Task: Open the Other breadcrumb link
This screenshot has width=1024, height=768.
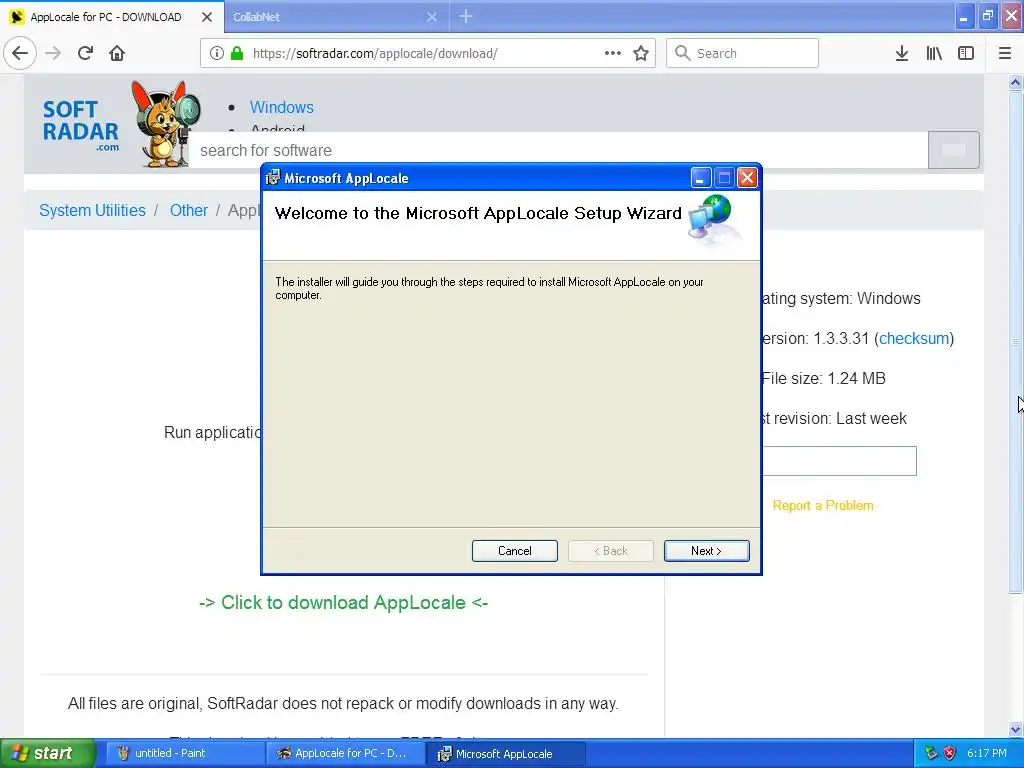Action: coord(189,210)
